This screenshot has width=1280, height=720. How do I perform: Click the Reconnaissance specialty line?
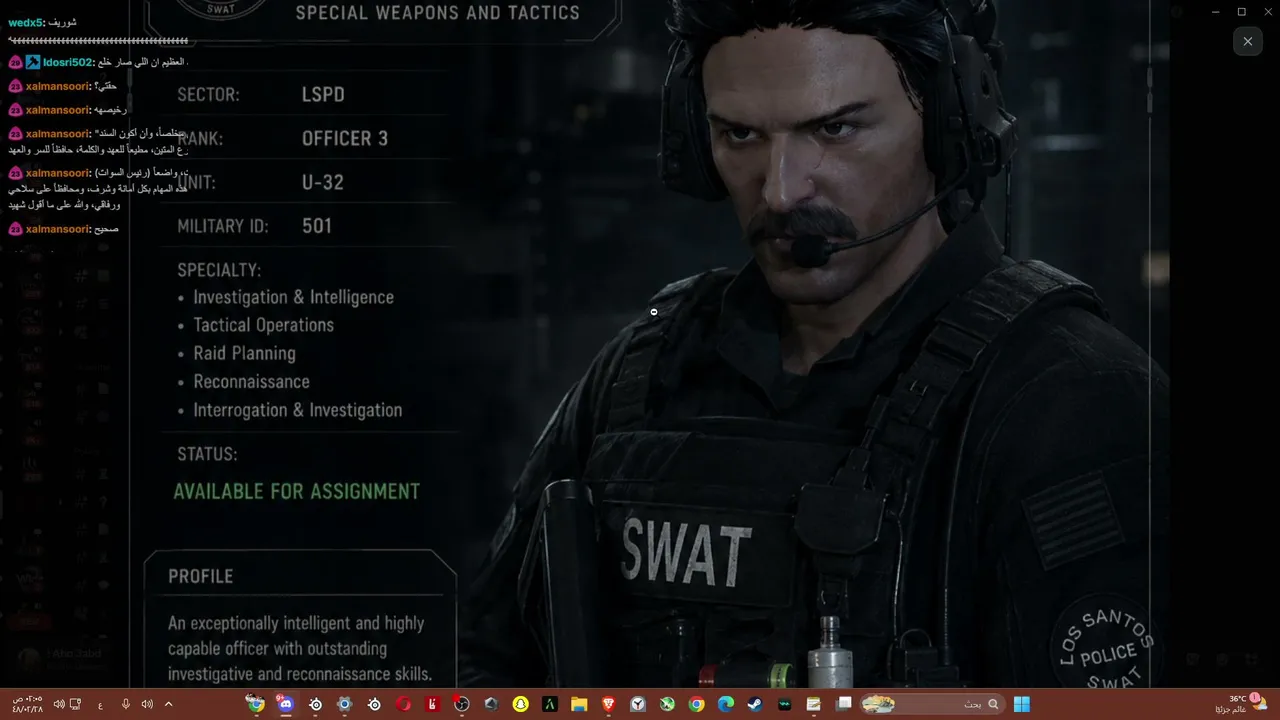tap(251, 381)
